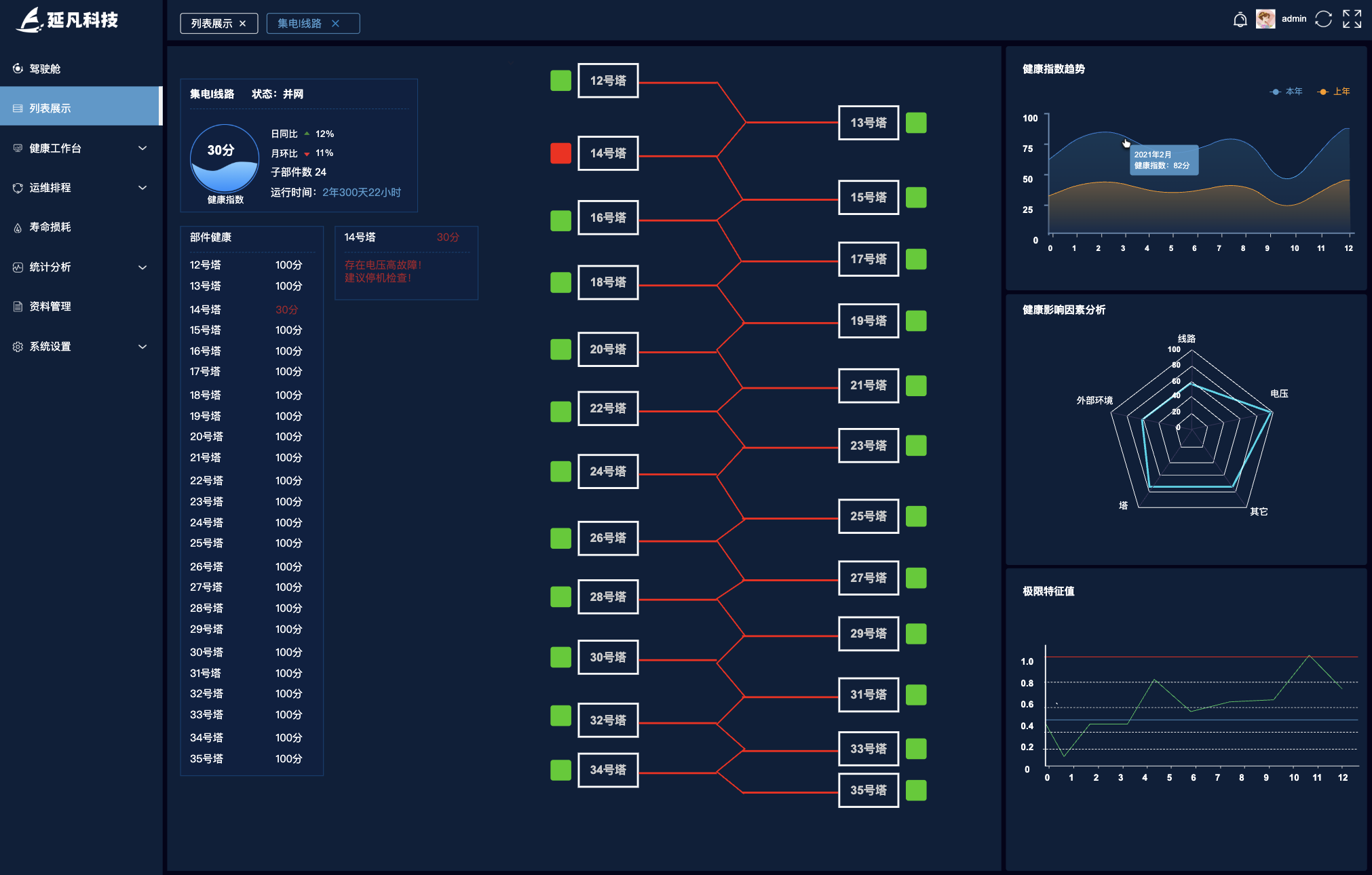Expand the 健康工作台 submenu
1372x875 pixels.
pyautogui.click(x=142, y=148)
